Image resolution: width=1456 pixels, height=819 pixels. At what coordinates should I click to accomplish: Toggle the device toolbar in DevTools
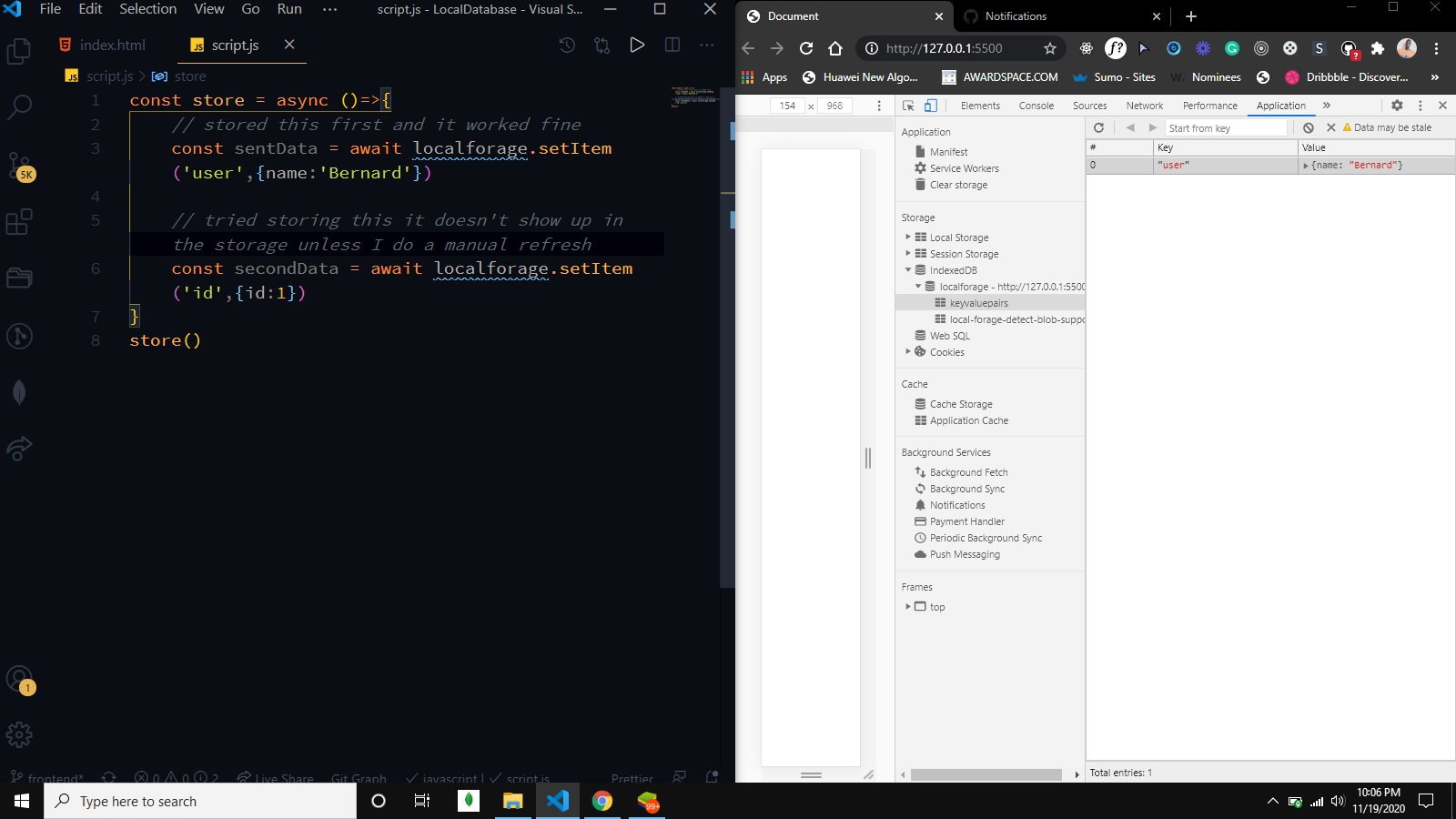(x=930, y=106)
